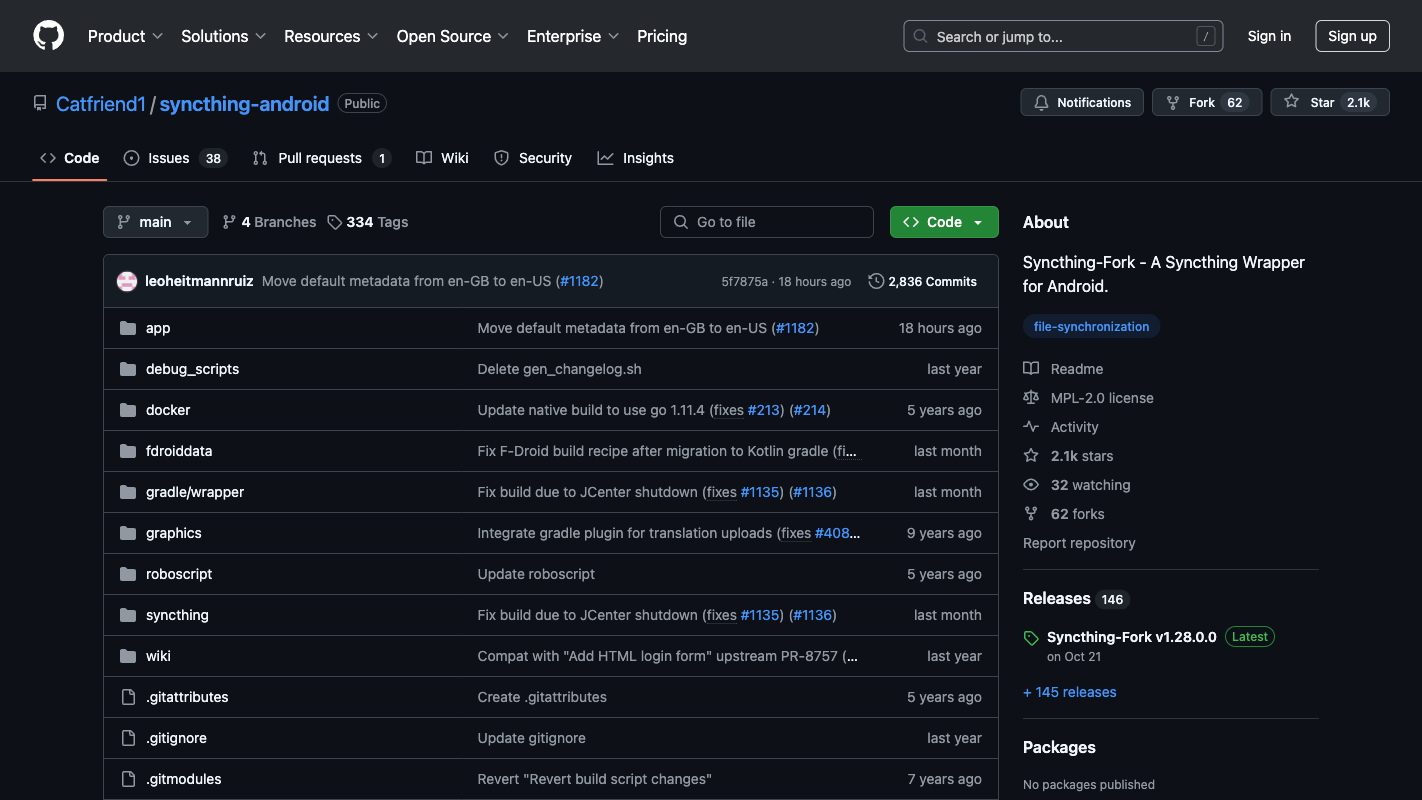The height and width of the screenshot is (800, 1422).
Task: Switch to the Issues tab
Action: (x=175, y=158)
